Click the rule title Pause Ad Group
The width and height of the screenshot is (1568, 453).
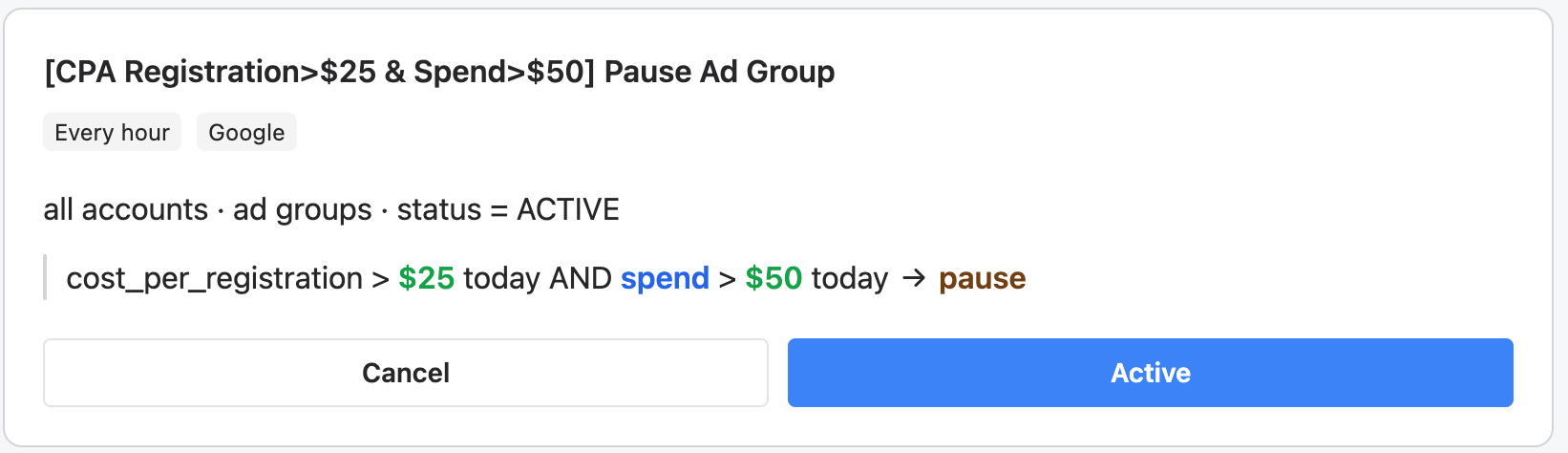[x=439, y=72]
